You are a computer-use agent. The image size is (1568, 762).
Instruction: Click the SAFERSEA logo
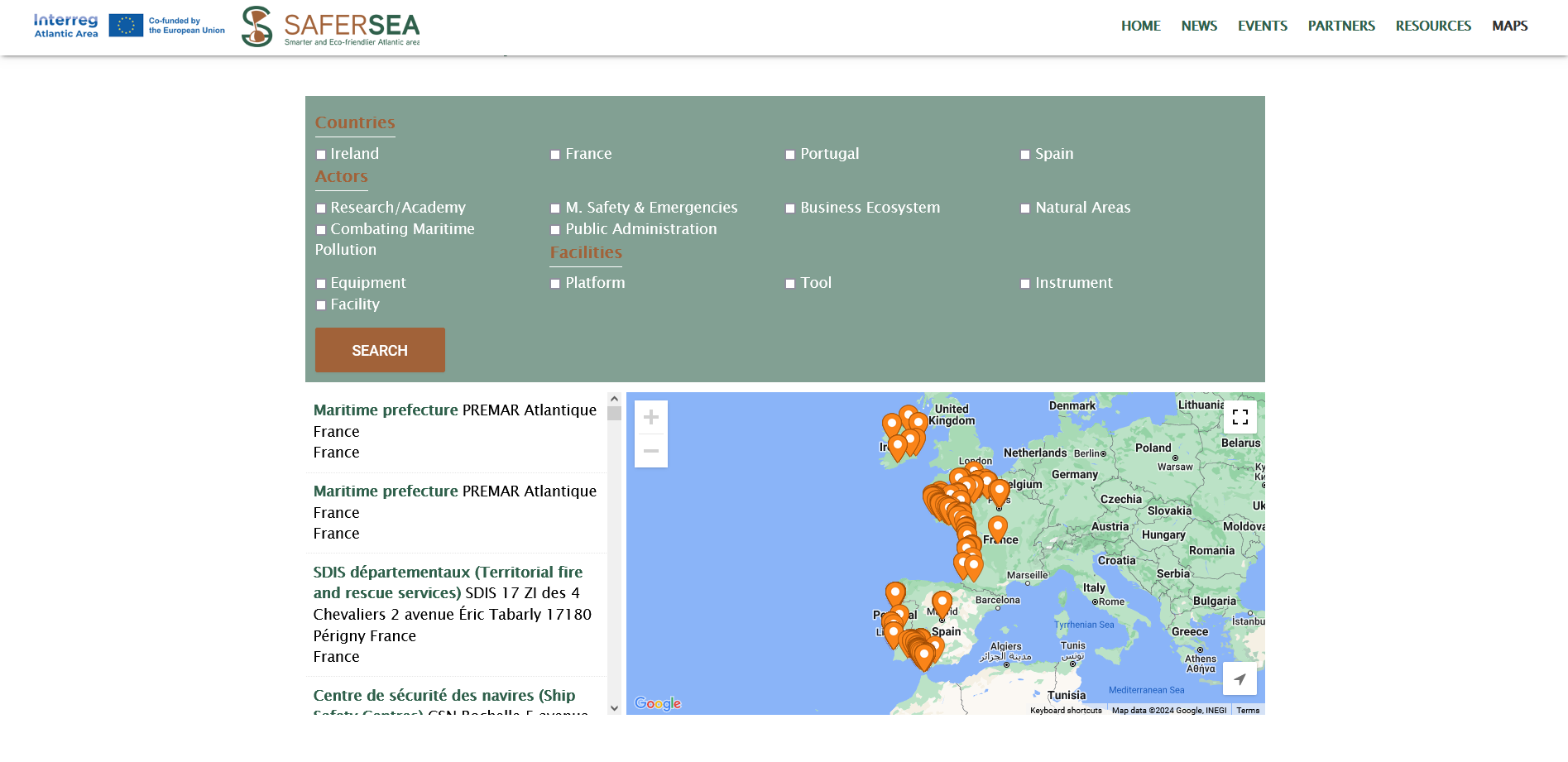click(x=331, y=26)
